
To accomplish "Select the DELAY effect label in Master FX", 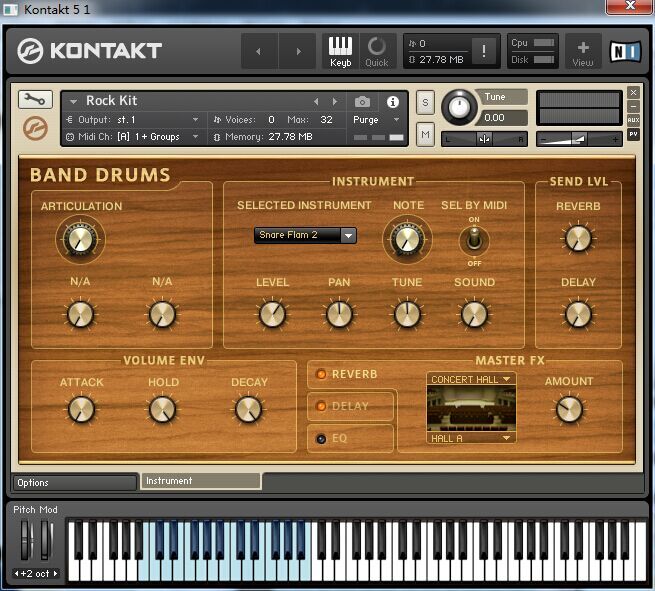I will (x=350, y=406).
